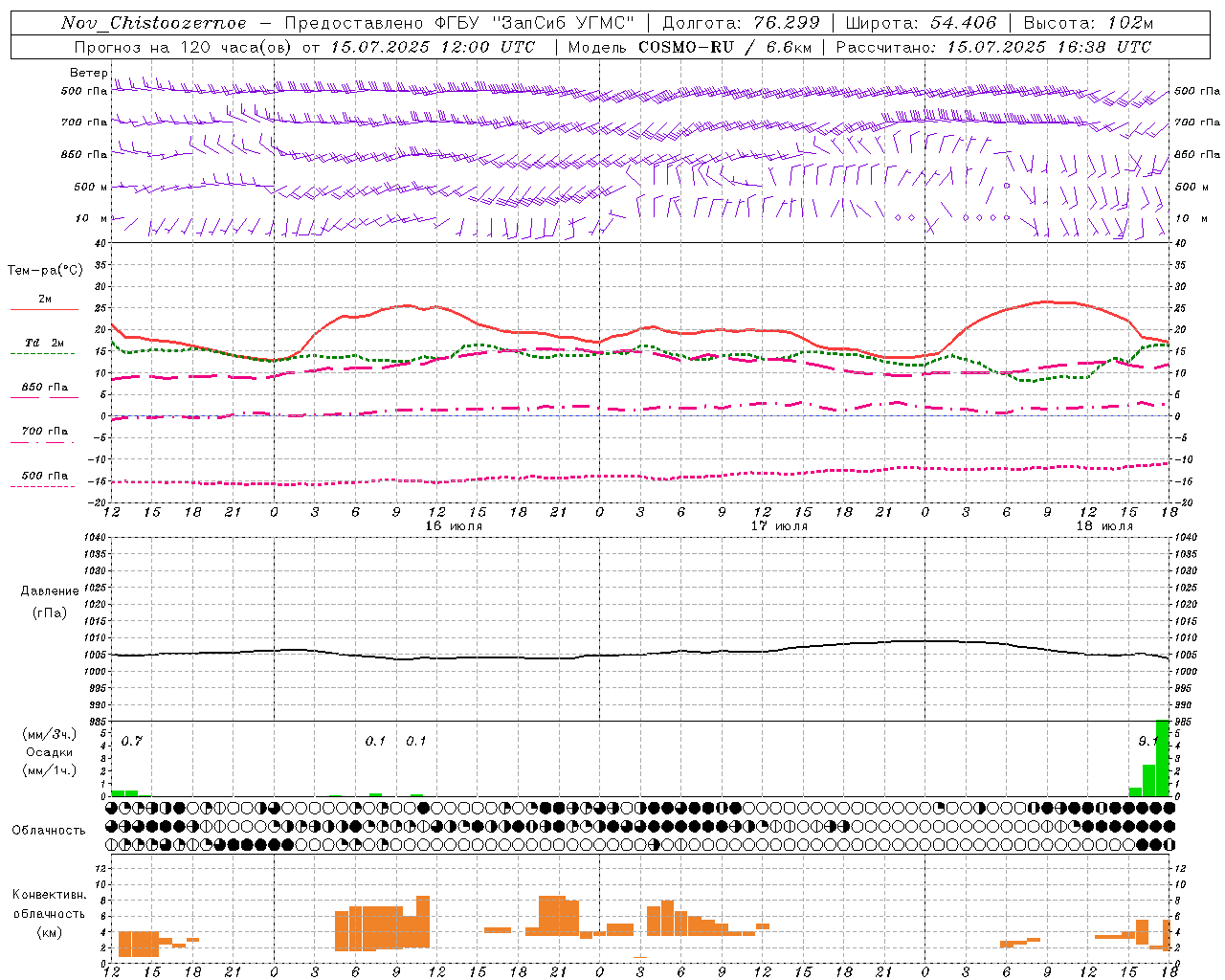Click the 9.1 precipitation amount value
The width and height of the screenshot is (1225, 980).
tap(1147, 742)
